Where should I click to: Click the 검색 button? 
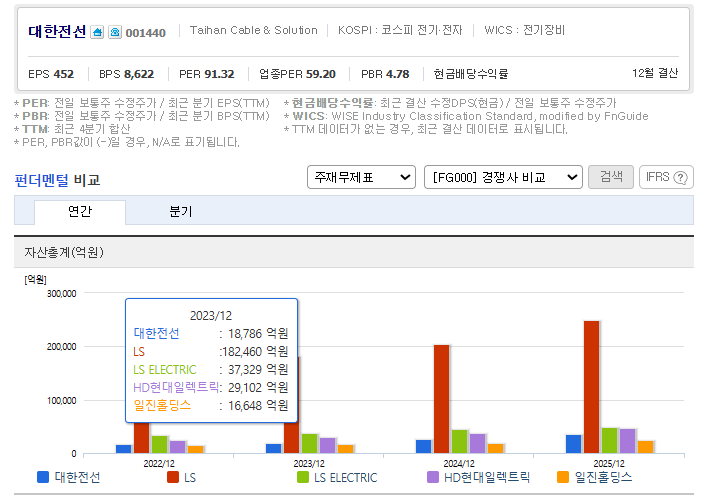(x=611, y=177)
